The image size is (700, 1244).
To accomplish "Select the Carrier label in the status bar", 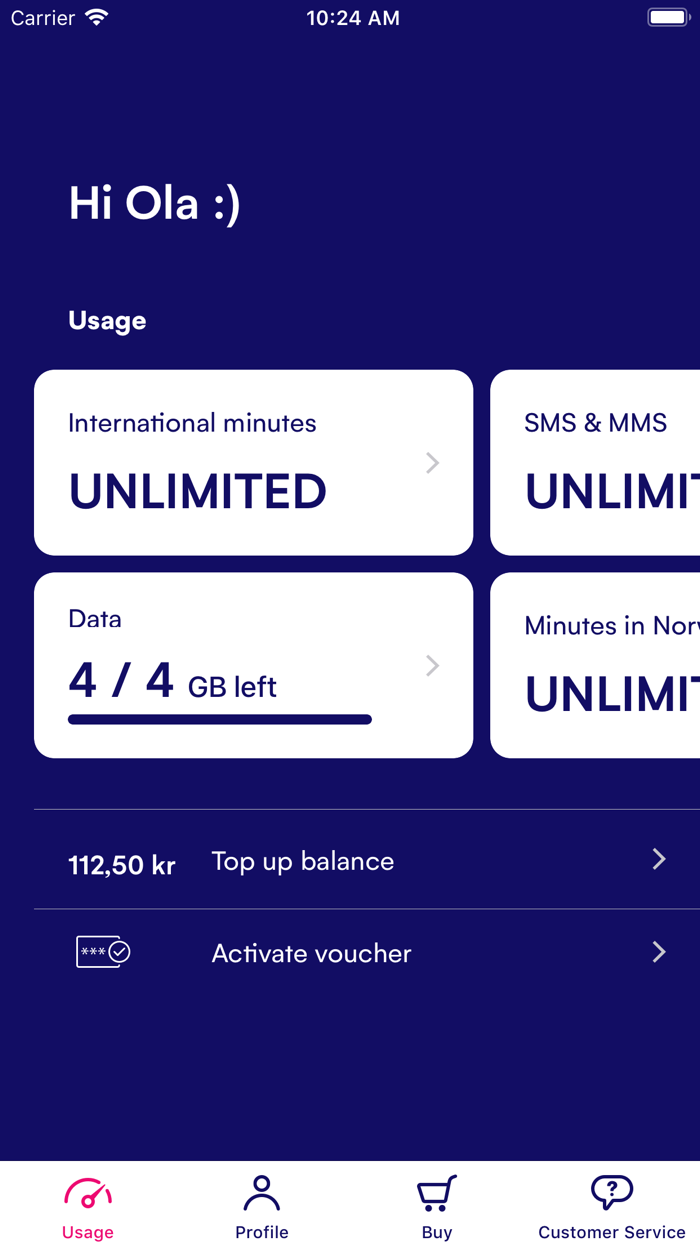I will pos(40,17).
